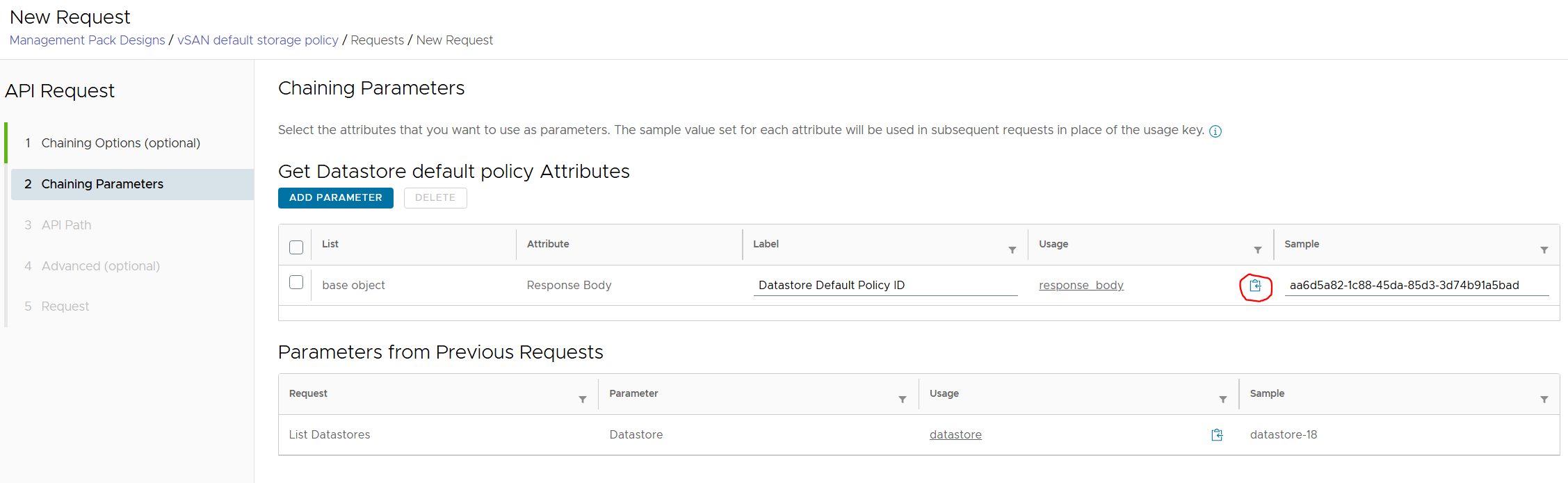Filter Sample column in previous requests table

click(1544, 400)
